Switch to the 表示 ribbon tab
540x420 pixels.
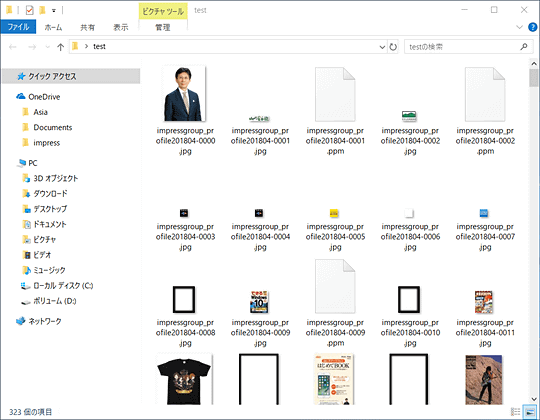(121, 27)
